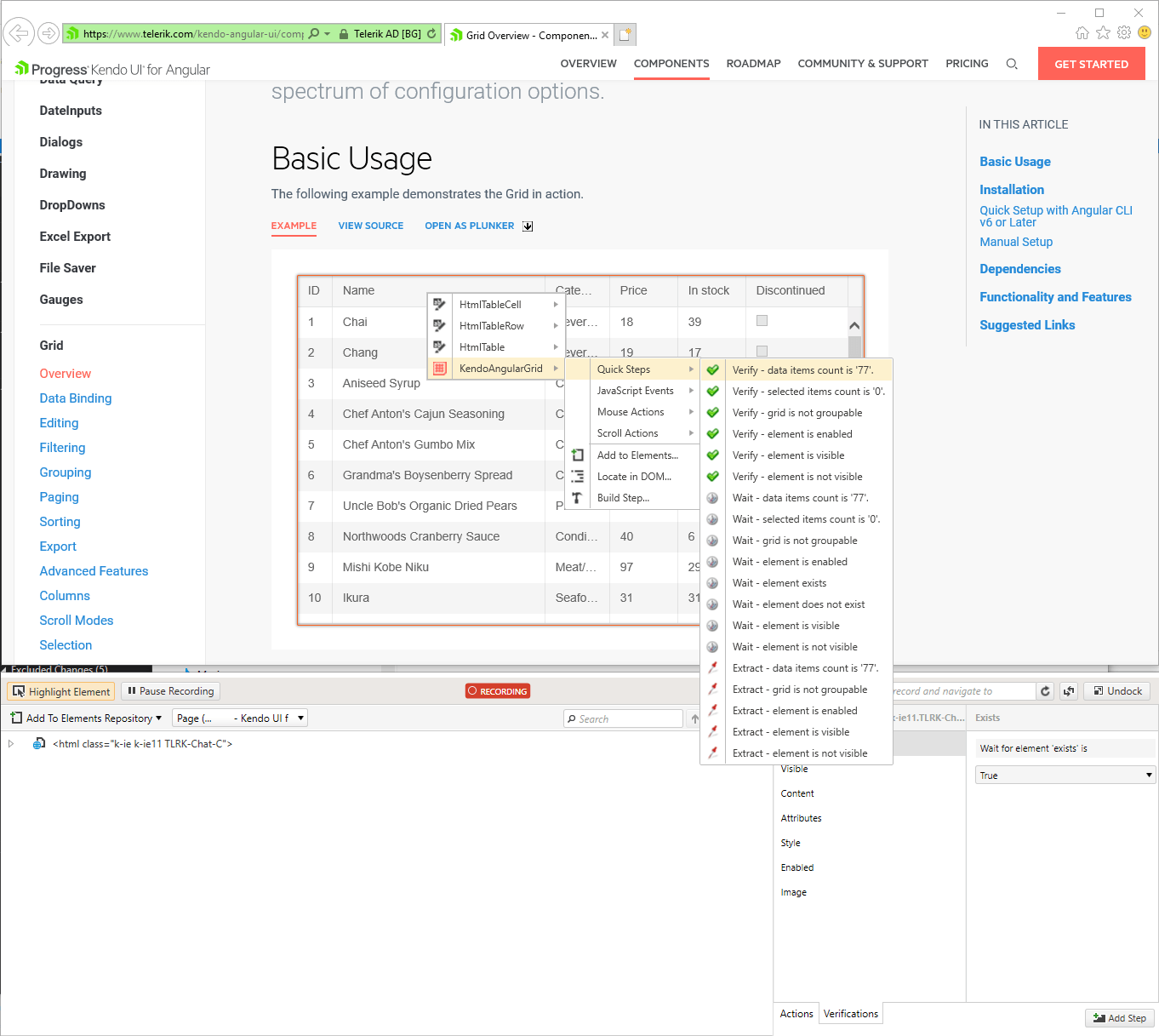Switch to the Verifications tab

click(850, 1014)
